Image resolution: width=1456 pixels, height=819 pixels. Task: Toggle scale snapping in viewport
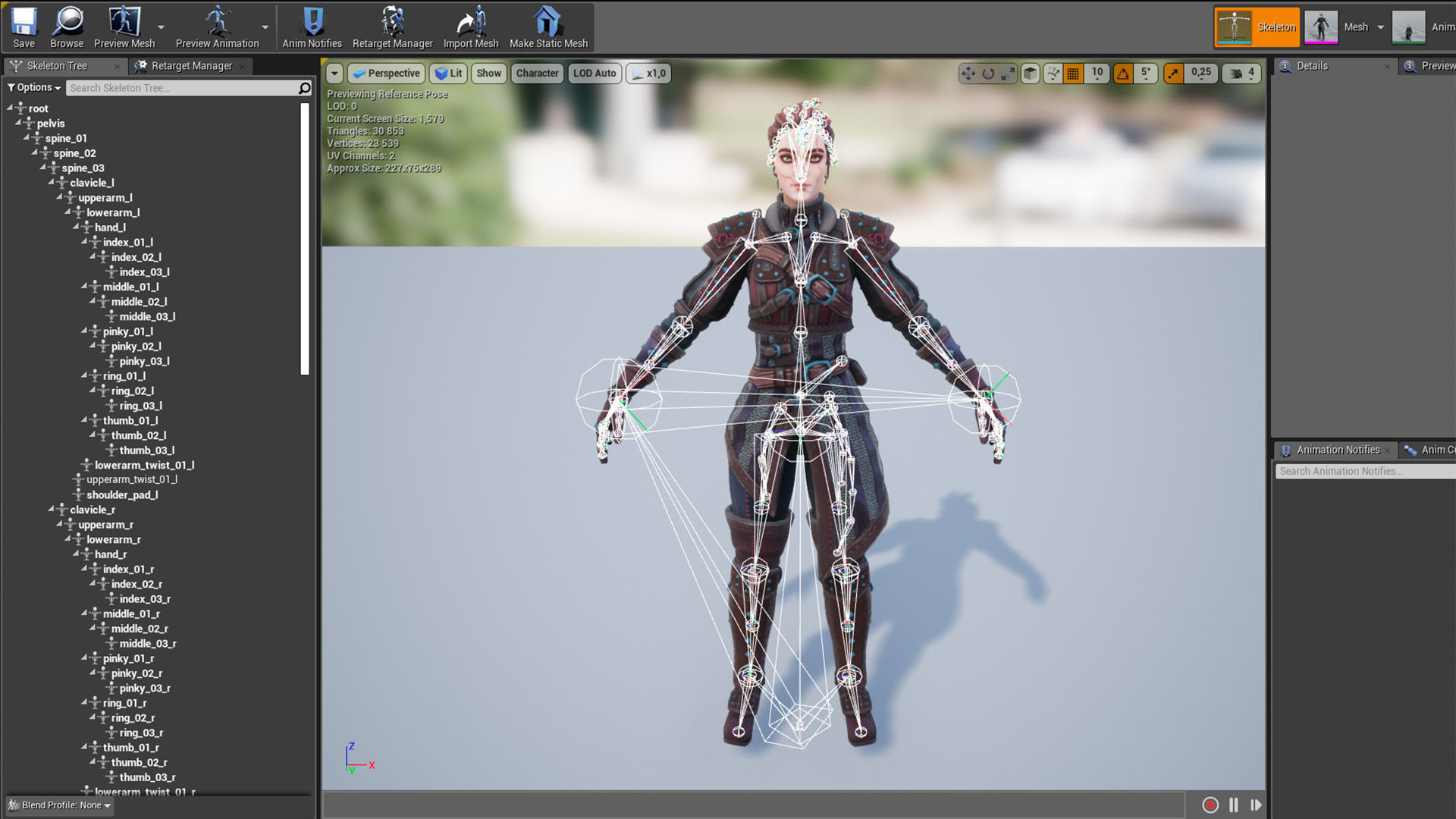coord(1173,74)
